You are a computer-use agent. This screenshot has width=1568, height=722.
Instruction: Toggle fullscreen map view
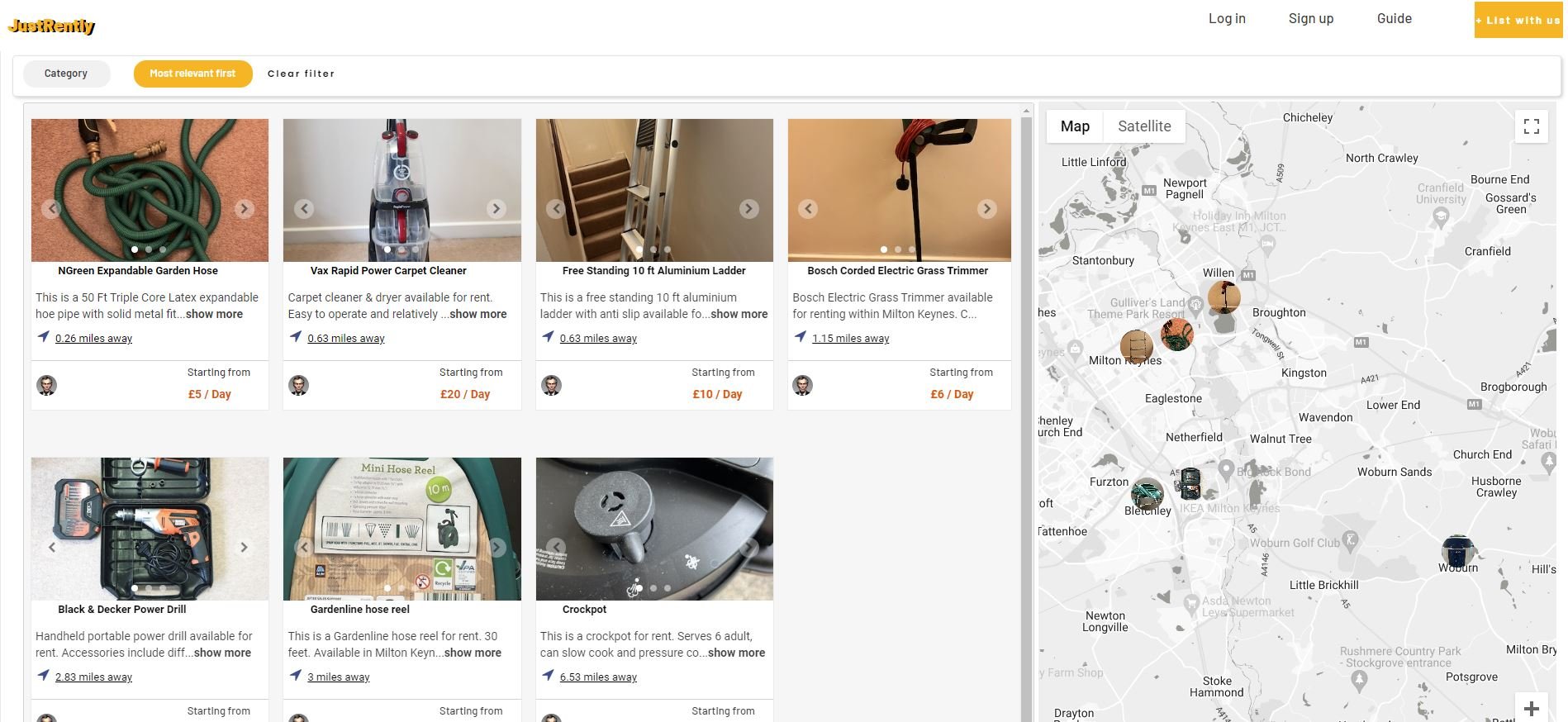click(x=1532, y=126)
